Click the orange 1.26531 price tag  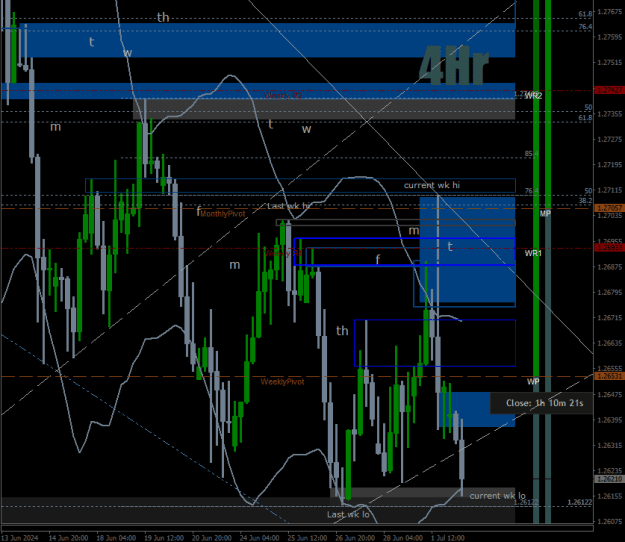[609, 376]
